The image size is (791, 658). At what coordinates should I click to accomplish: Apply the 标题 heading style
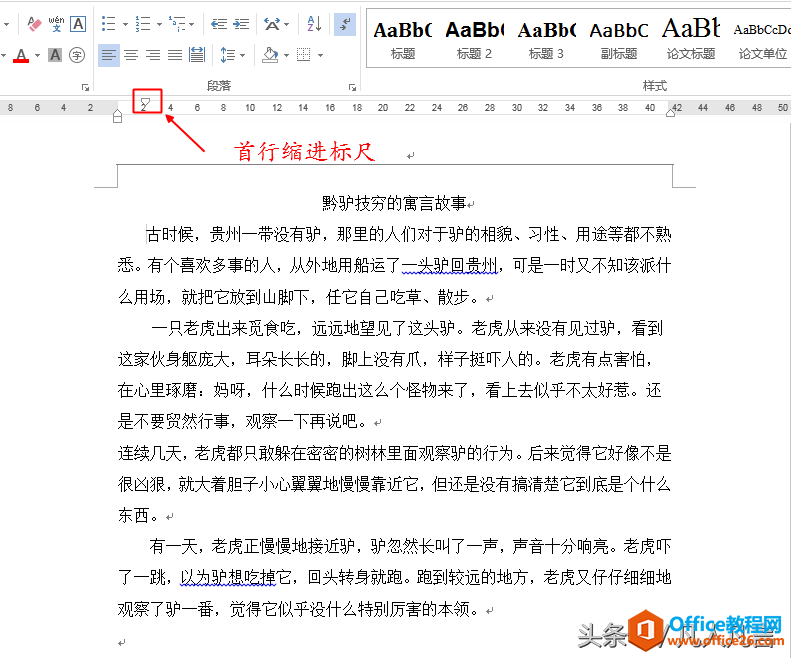403,39
